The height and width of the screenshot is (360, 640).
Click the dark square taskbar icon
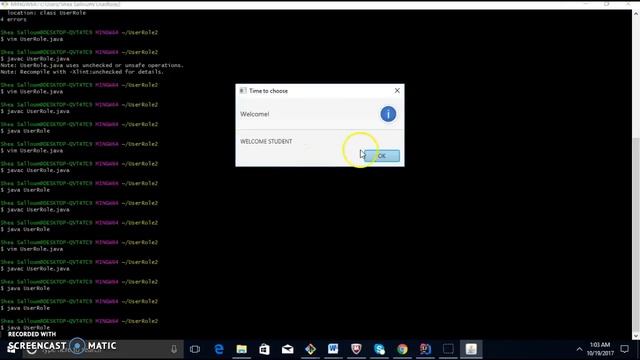448,349
